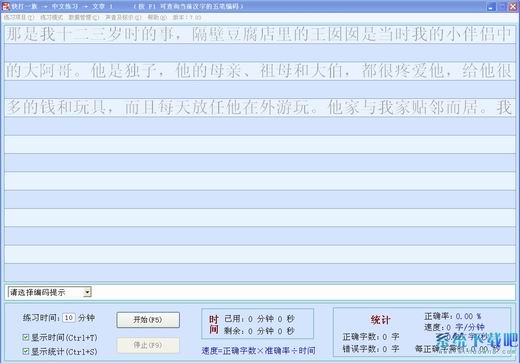Click the app icon in title bar
Image resolution: width=520 pixels, height=363 pixels.
point(6,6)
